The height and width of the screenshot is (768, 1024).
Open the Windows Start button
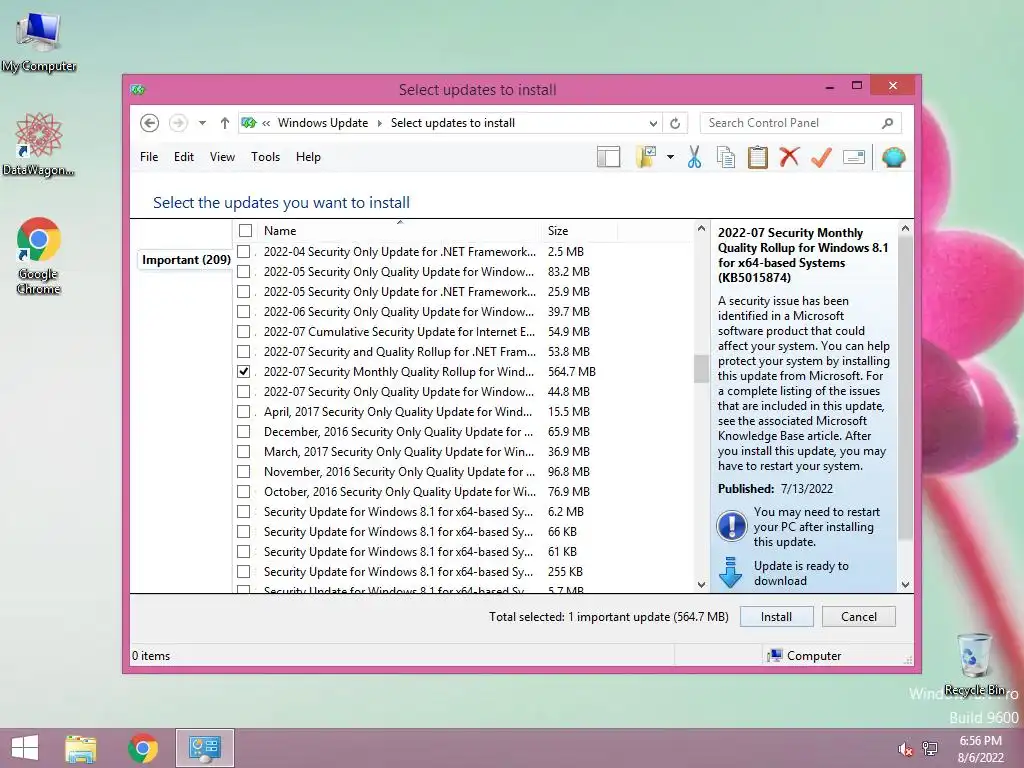coord(25,748)
